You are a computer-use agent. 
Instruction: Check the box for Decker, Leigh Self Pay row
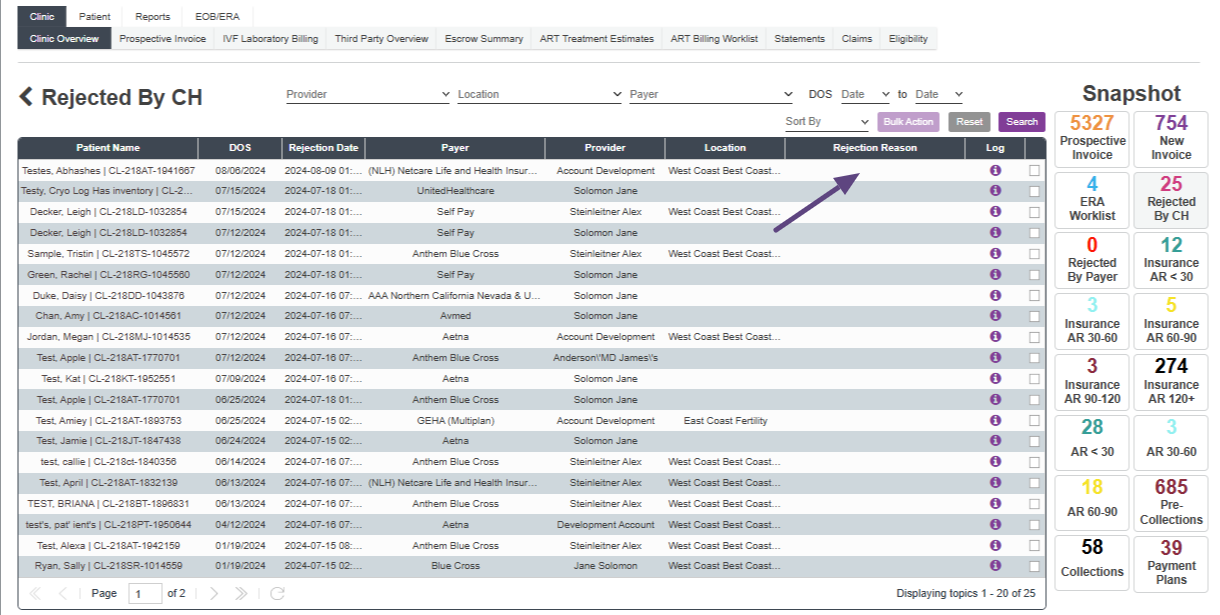pos(1034,212)
